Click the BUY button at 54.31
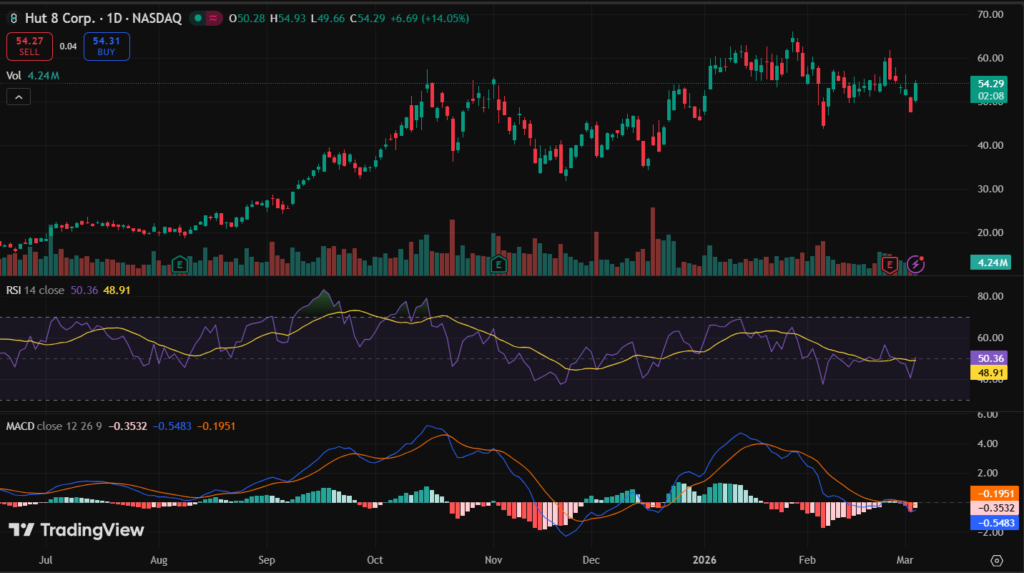The width and height of the screenshot is (1024, 573). [107, 46]
